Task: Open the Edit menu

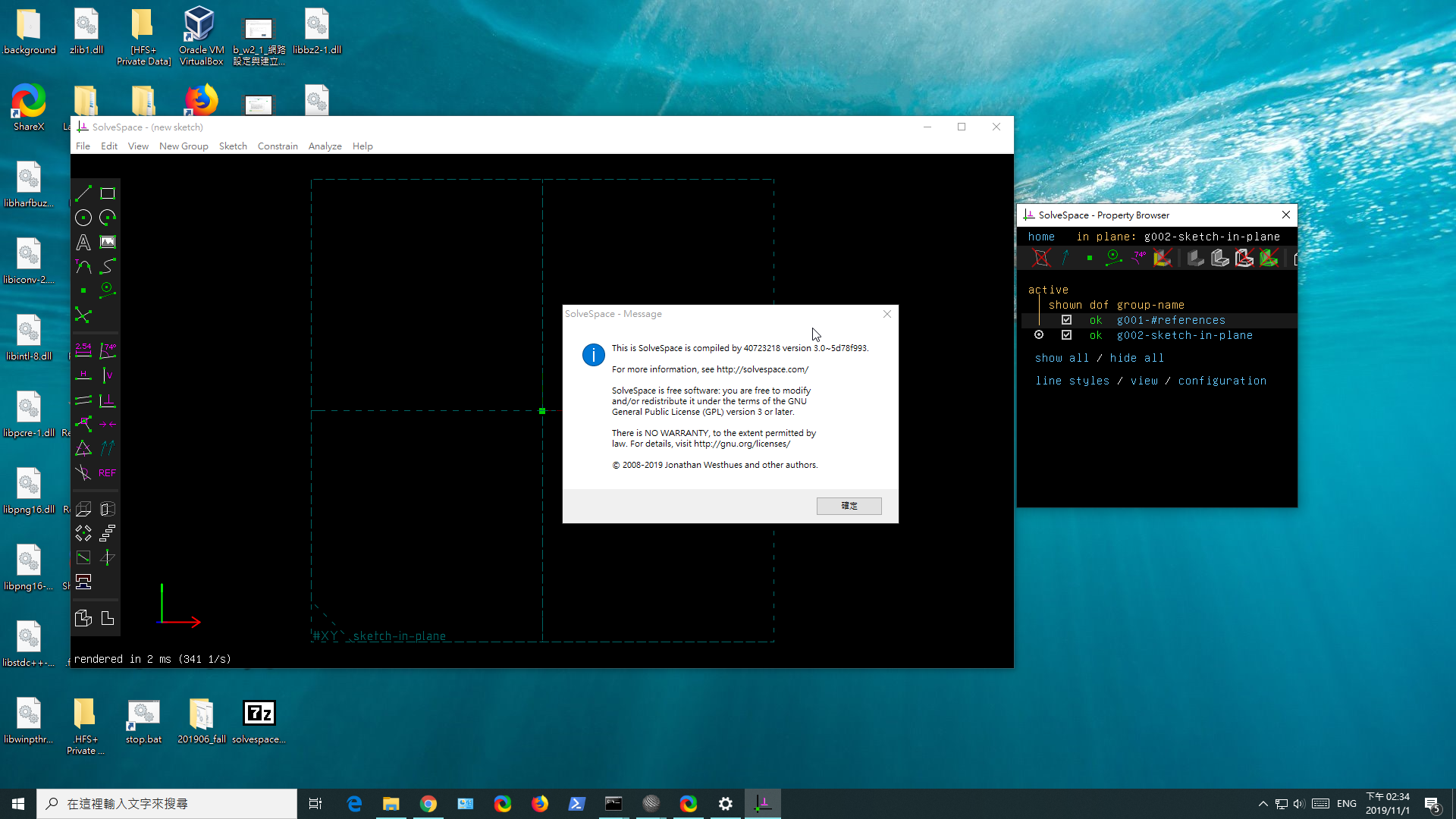Action: coord(109,146)
